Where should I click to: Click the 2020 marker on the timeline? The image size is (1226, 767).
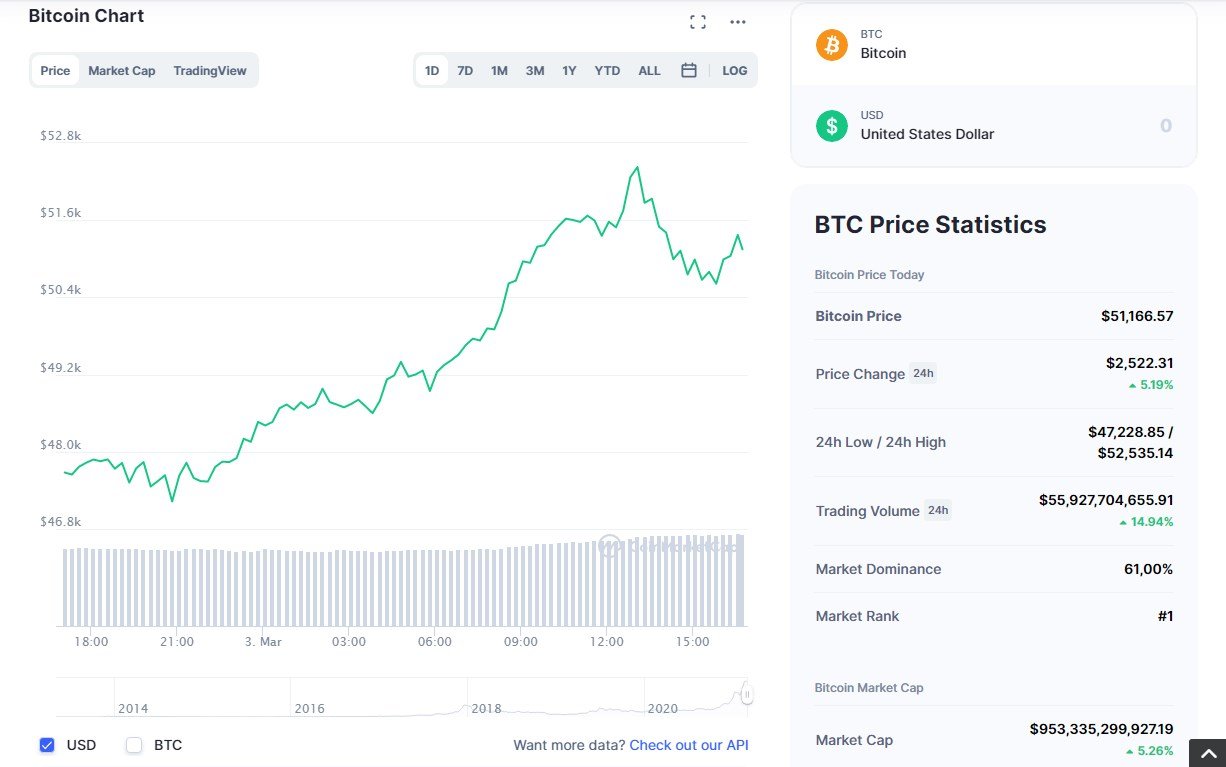663,708
